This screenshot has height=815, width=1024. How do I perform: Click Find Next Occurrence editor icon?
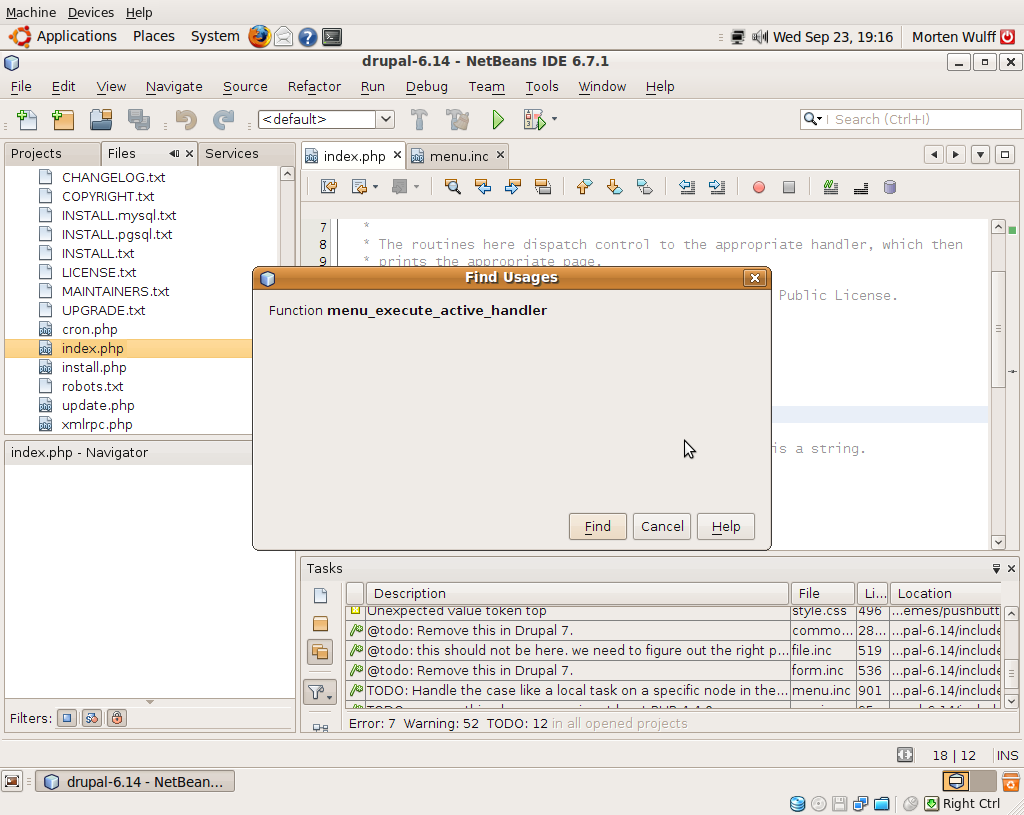pyautogui.click(x=513, y=187)
